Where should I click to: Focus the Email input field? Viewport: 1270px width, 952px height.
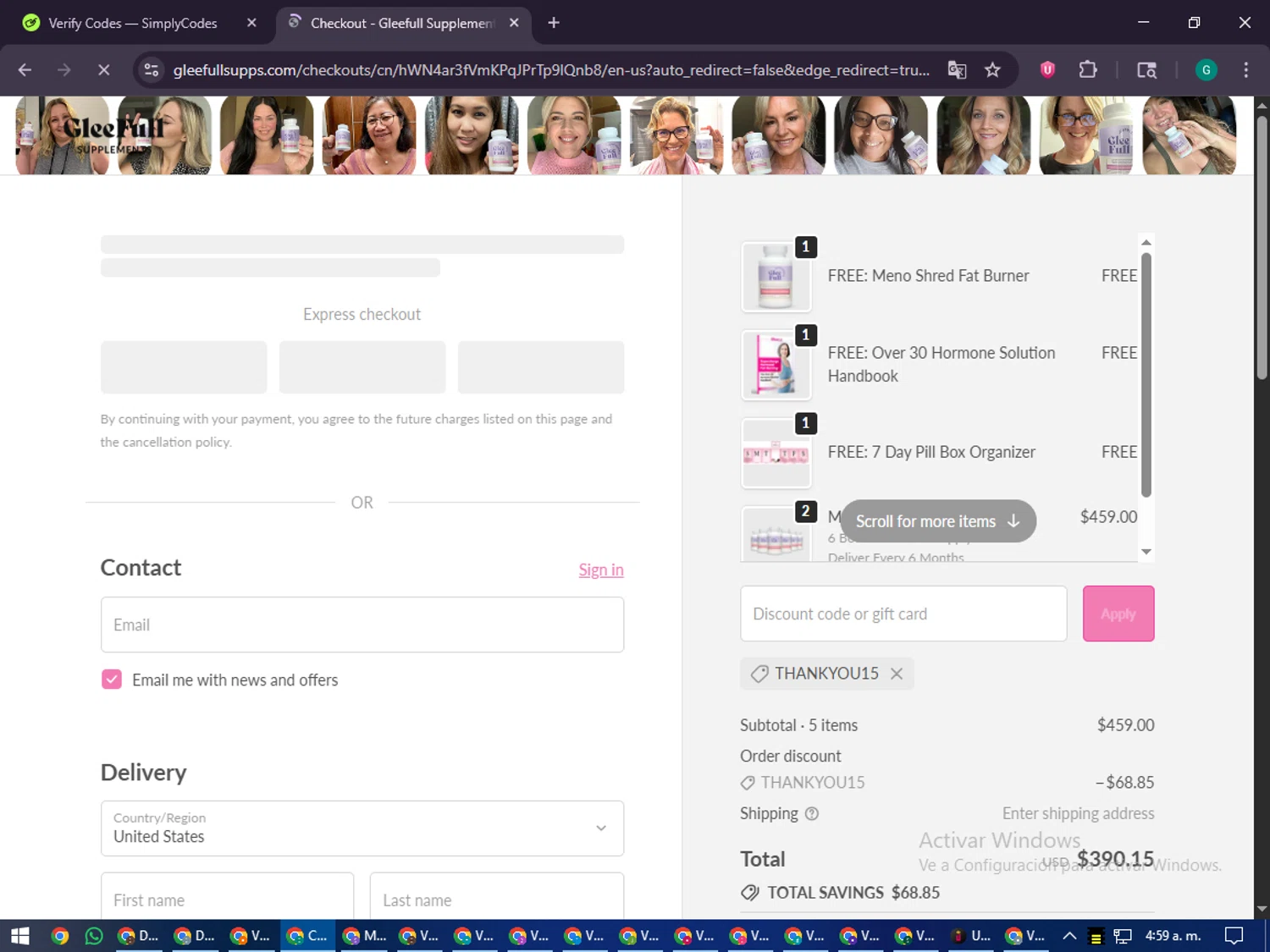[362, 625]
